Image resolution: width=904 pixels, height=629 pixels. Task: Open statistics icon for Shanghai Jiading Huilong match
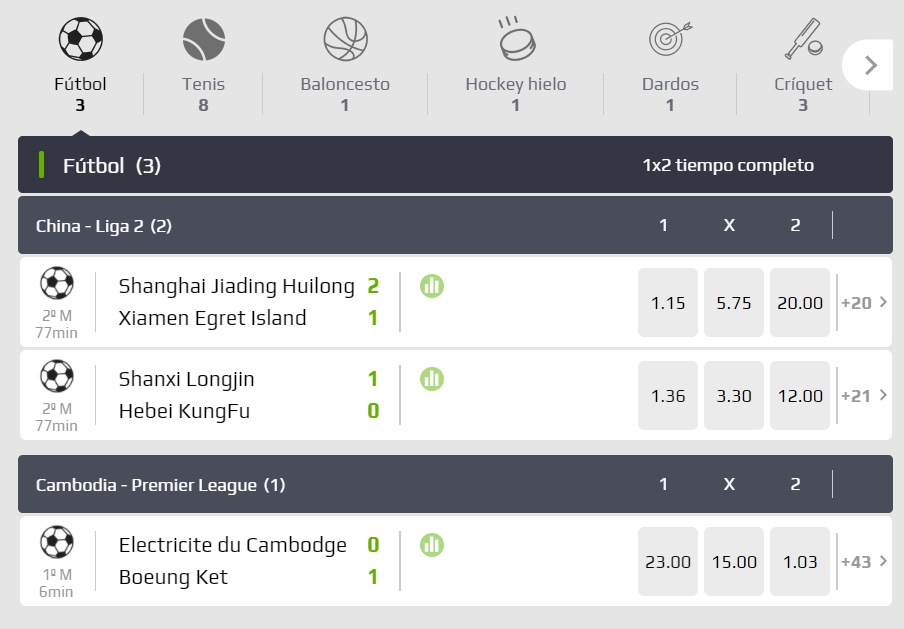pos(432,286)
